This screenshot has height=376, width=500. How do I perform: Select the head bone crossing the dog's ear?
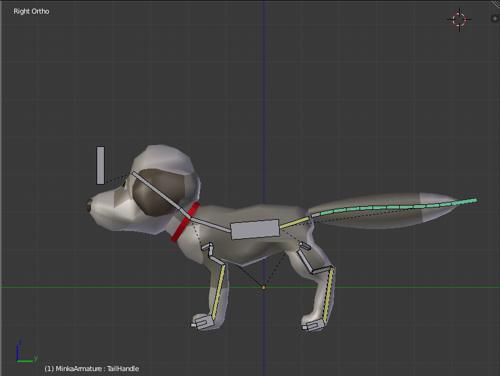[x=155, y=191]
